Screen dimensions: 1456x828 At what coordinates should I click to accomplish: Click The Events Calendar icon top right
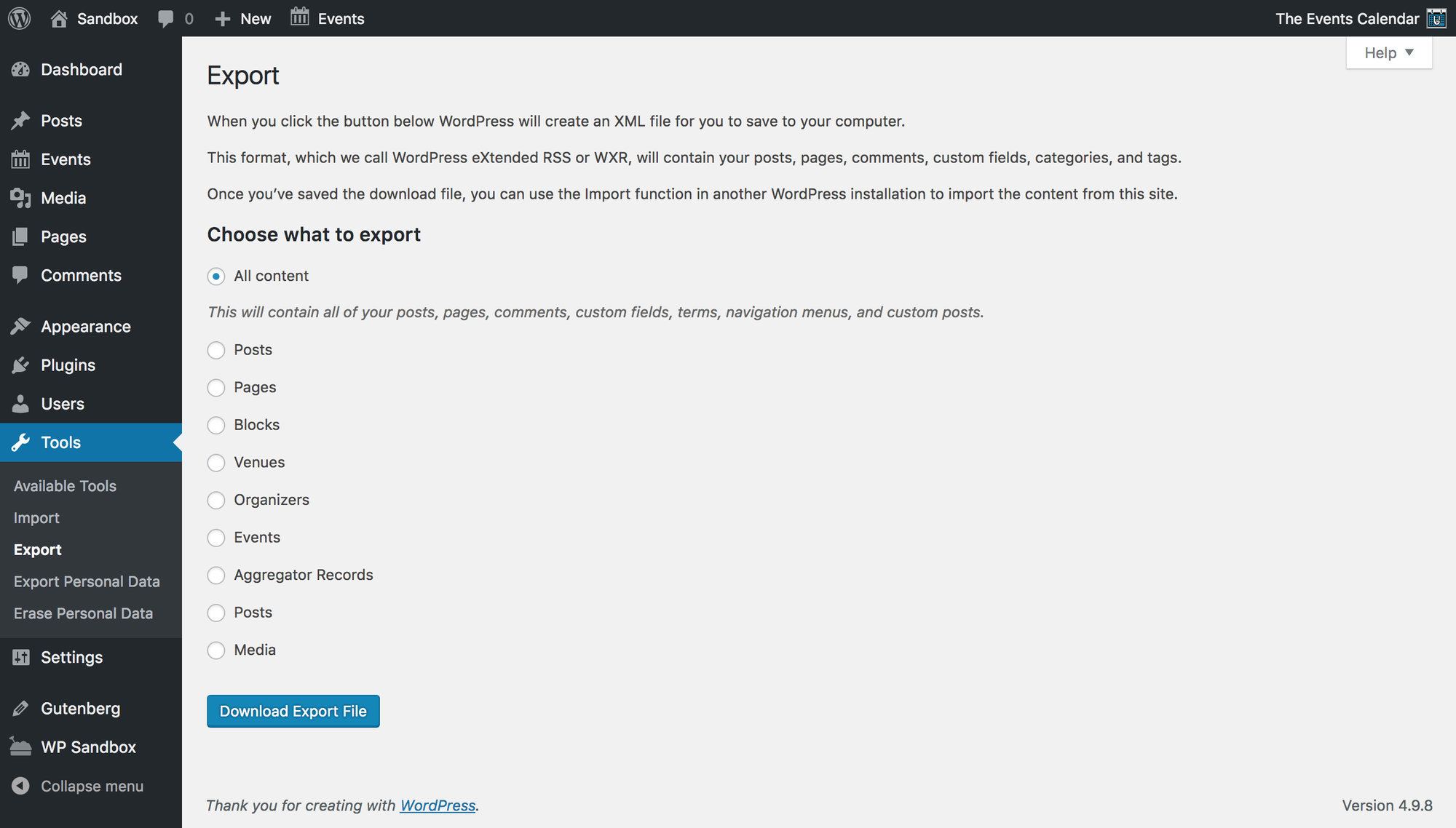point(1436,18)
